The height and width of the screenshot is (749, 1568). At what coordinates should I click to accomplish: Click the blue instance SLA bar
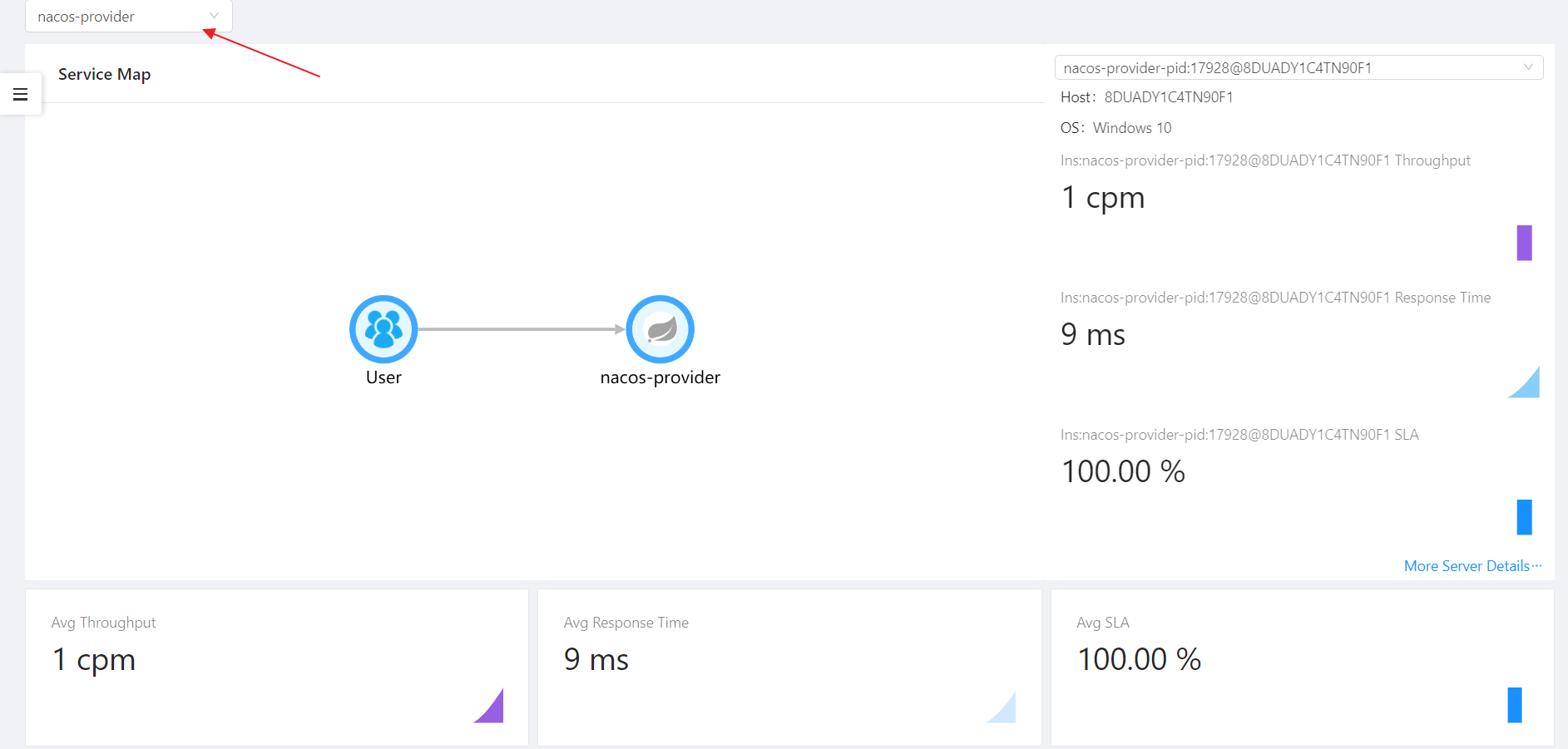1524,517
